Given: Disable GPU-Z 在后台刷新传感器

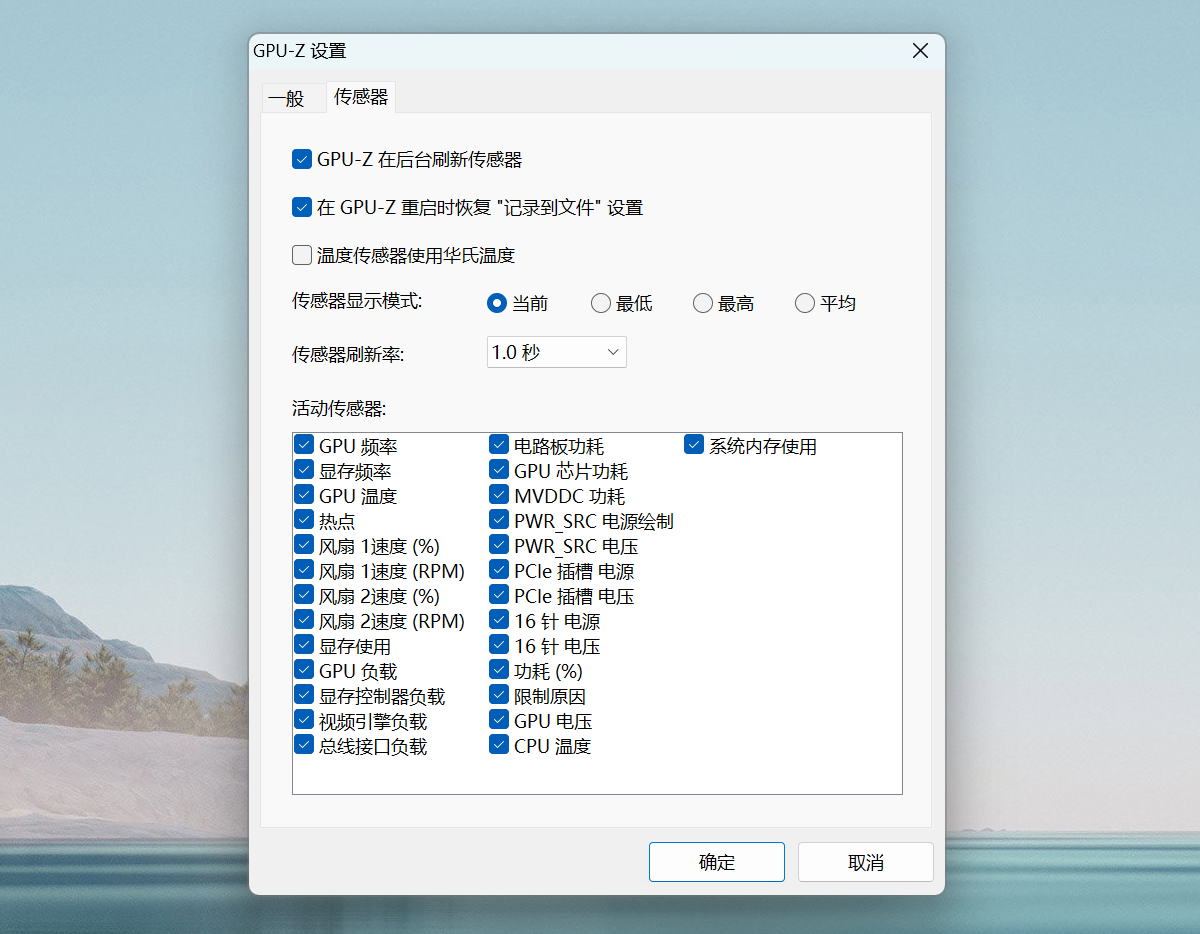Looking at the screenshot, I should click(301, 158).
